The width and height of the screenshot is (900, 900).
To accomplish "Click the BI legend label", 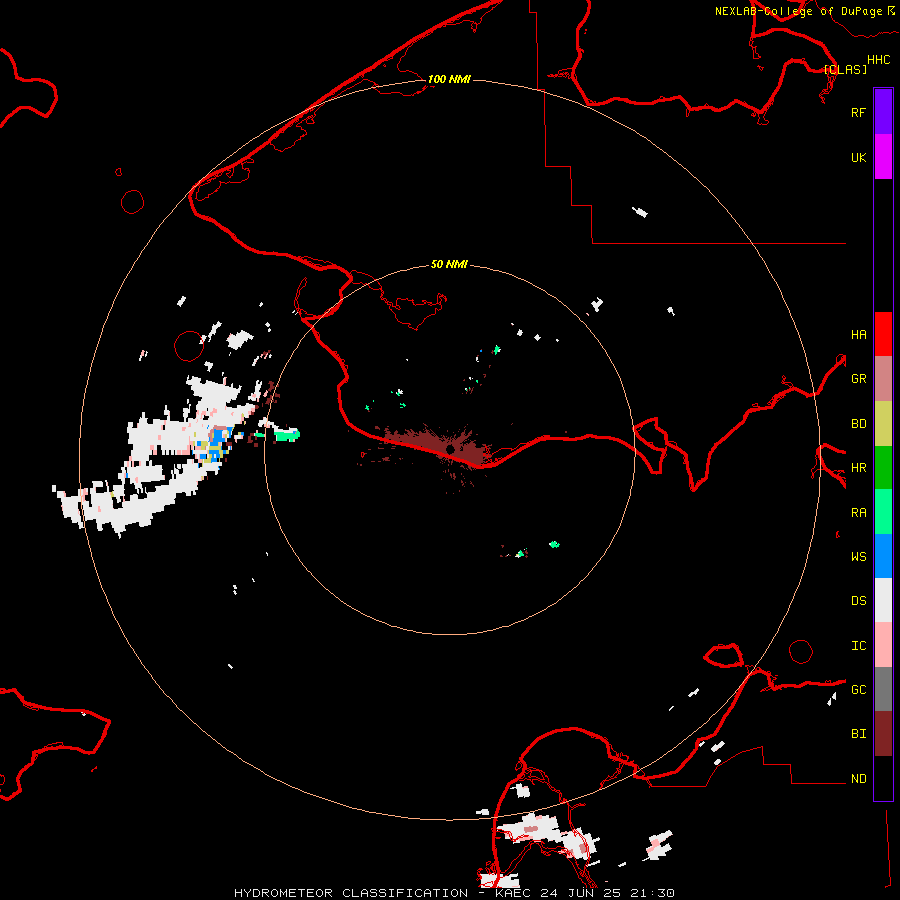I will [x=858, y=734].
